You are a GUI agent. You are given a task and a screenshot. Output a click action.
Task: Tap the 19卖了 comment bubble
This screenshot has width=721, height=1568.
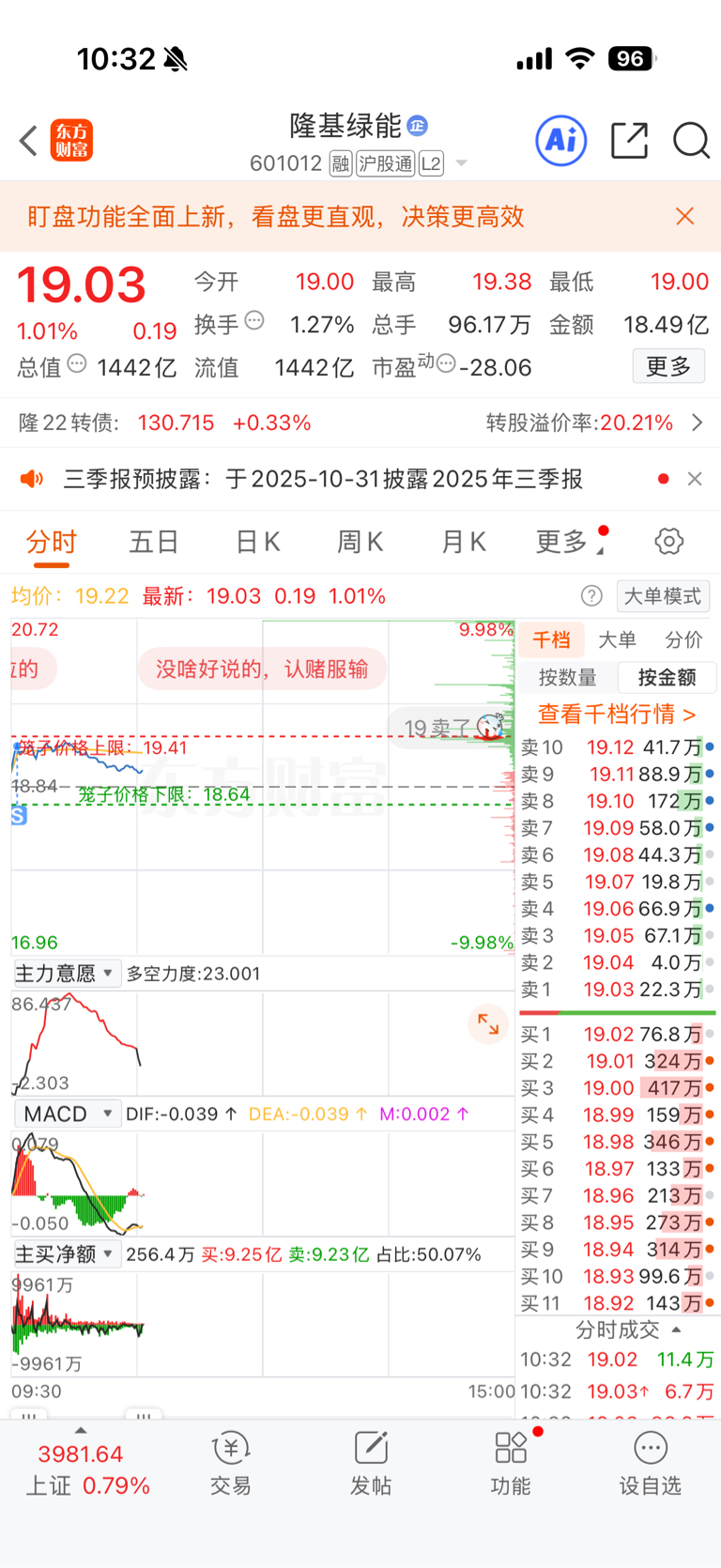449,728
